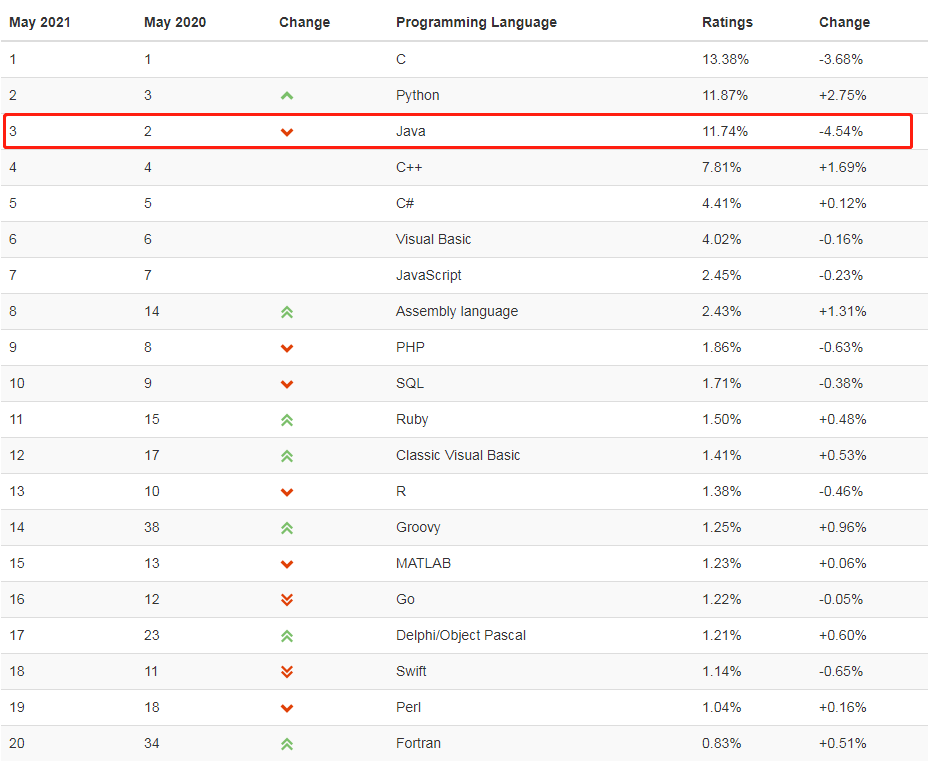Click the red down arrow in the PHP row
This screenshot has width=928, height=761.
287,348
